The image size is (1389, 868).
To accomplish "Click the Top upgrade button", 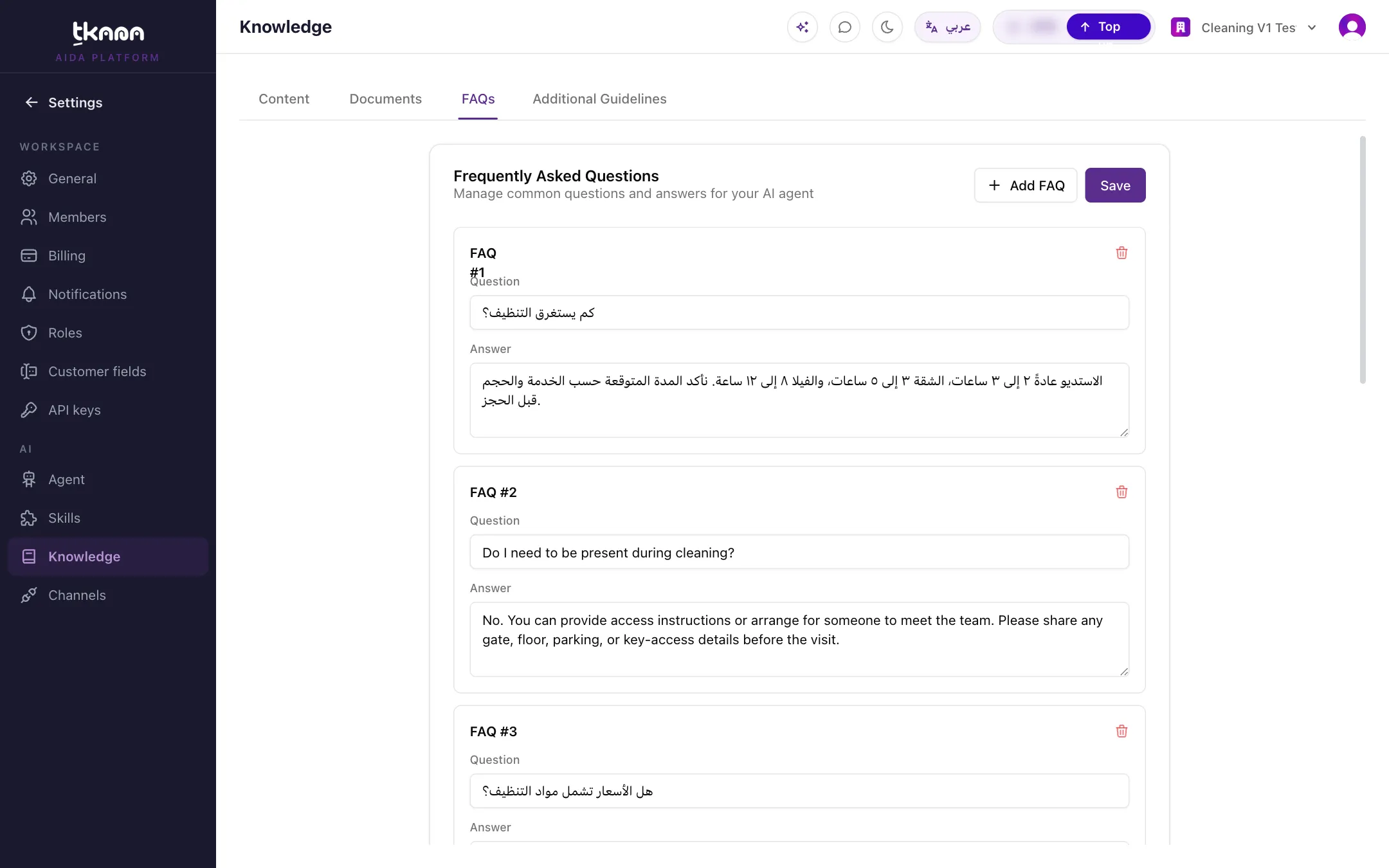I will pos(1108,27).
